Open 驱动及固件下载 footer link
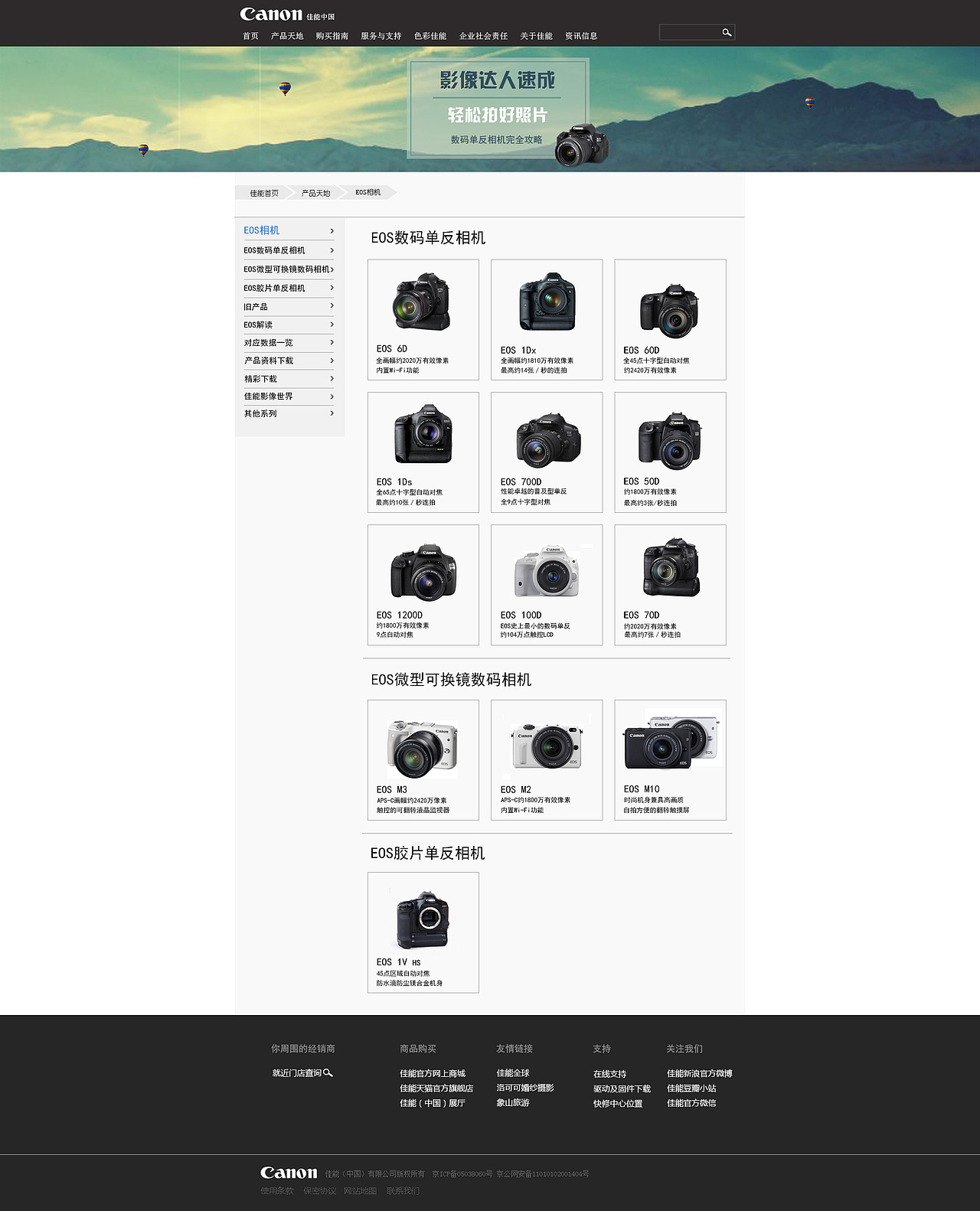 click(x=622, y=1089)
